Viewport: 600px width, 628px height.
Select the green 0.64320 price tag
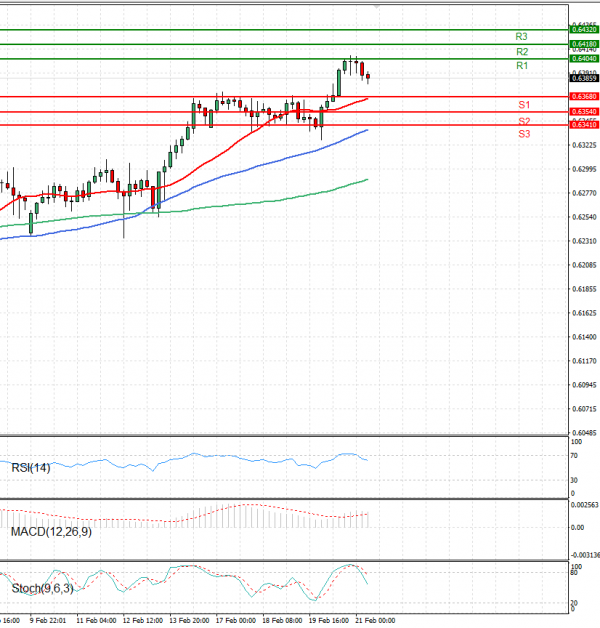tap(584, 30)
